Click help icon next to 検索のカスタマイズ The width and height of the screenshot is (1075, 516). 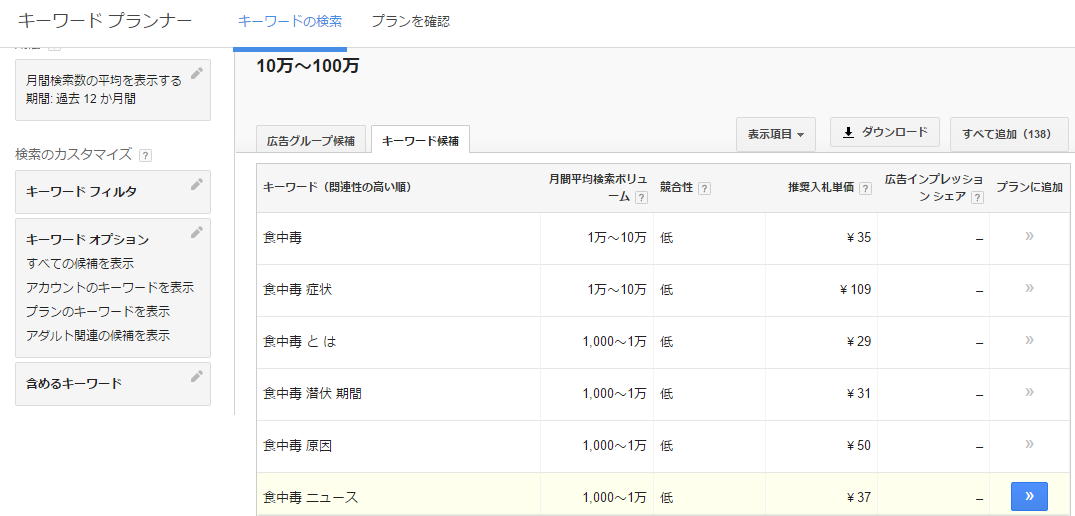point(145,155)
